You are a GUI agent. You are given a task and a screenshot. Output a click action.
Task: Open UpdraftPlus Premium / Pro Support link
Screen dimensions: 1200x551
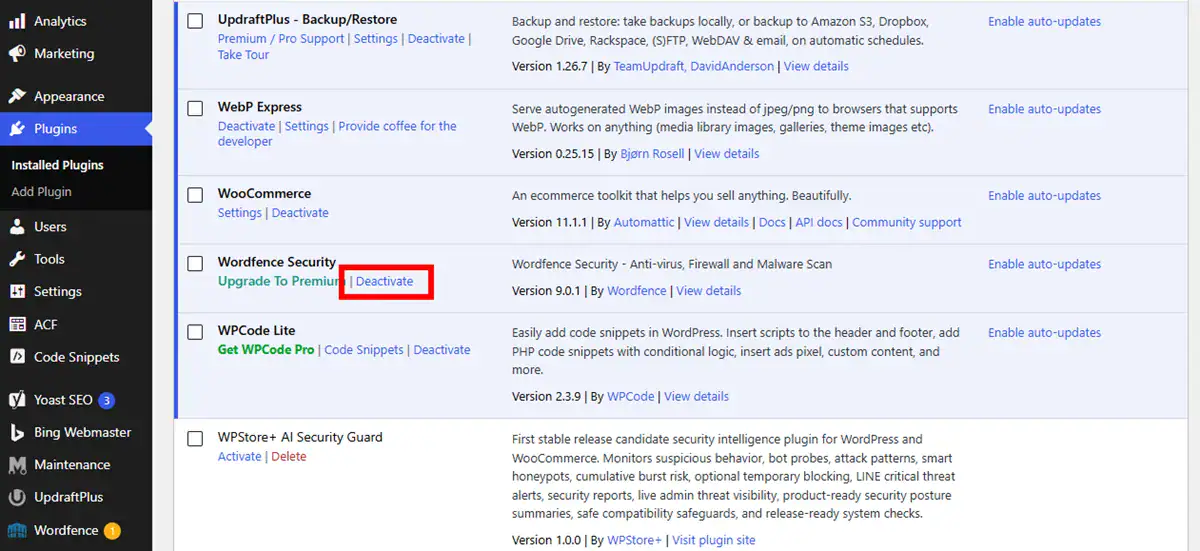pyautogui.click(x=281, y=39)
